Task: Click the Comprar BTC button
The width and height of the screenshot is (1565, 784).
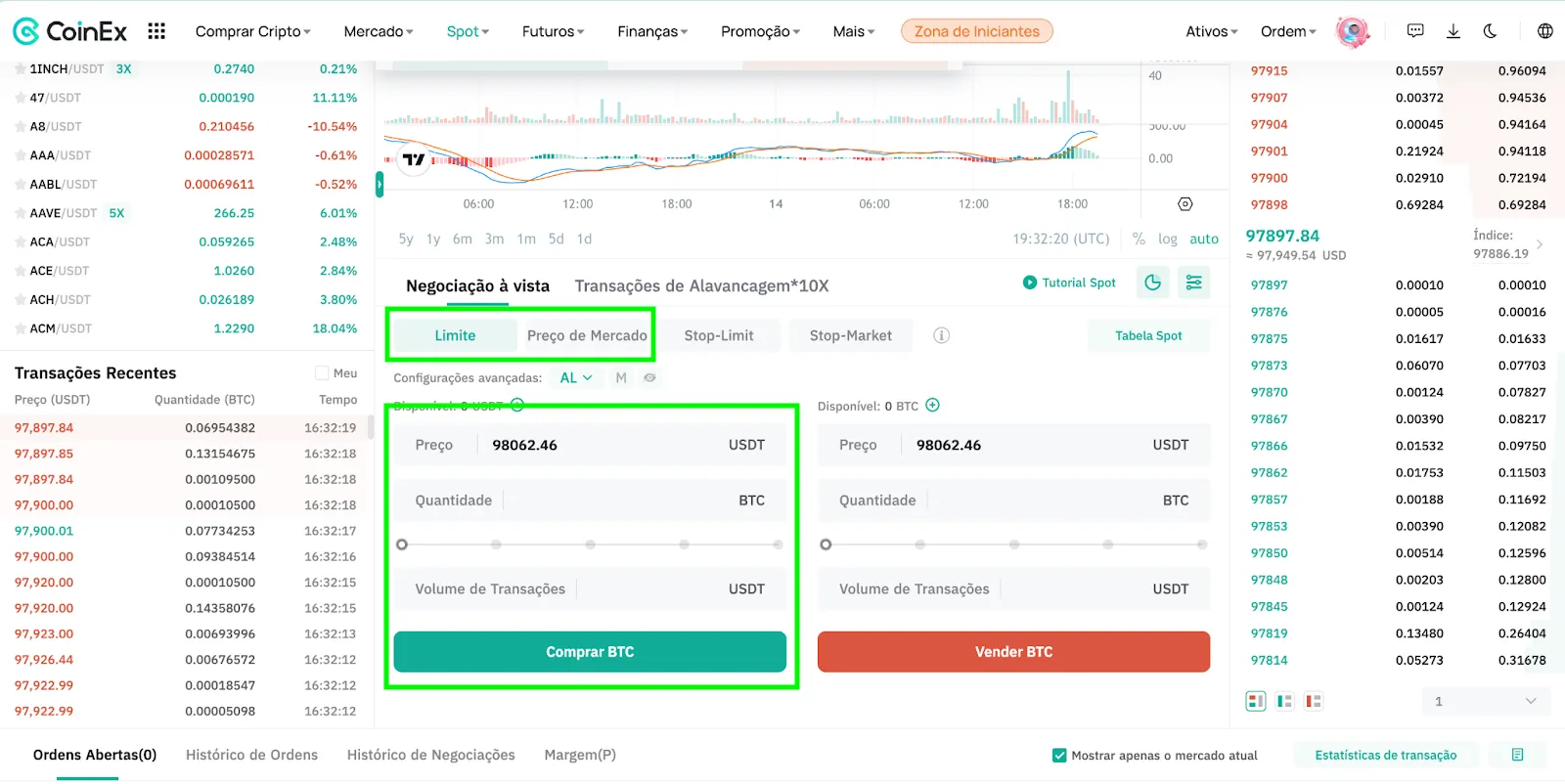Action: pyautogui.click(x=590, y=651)
